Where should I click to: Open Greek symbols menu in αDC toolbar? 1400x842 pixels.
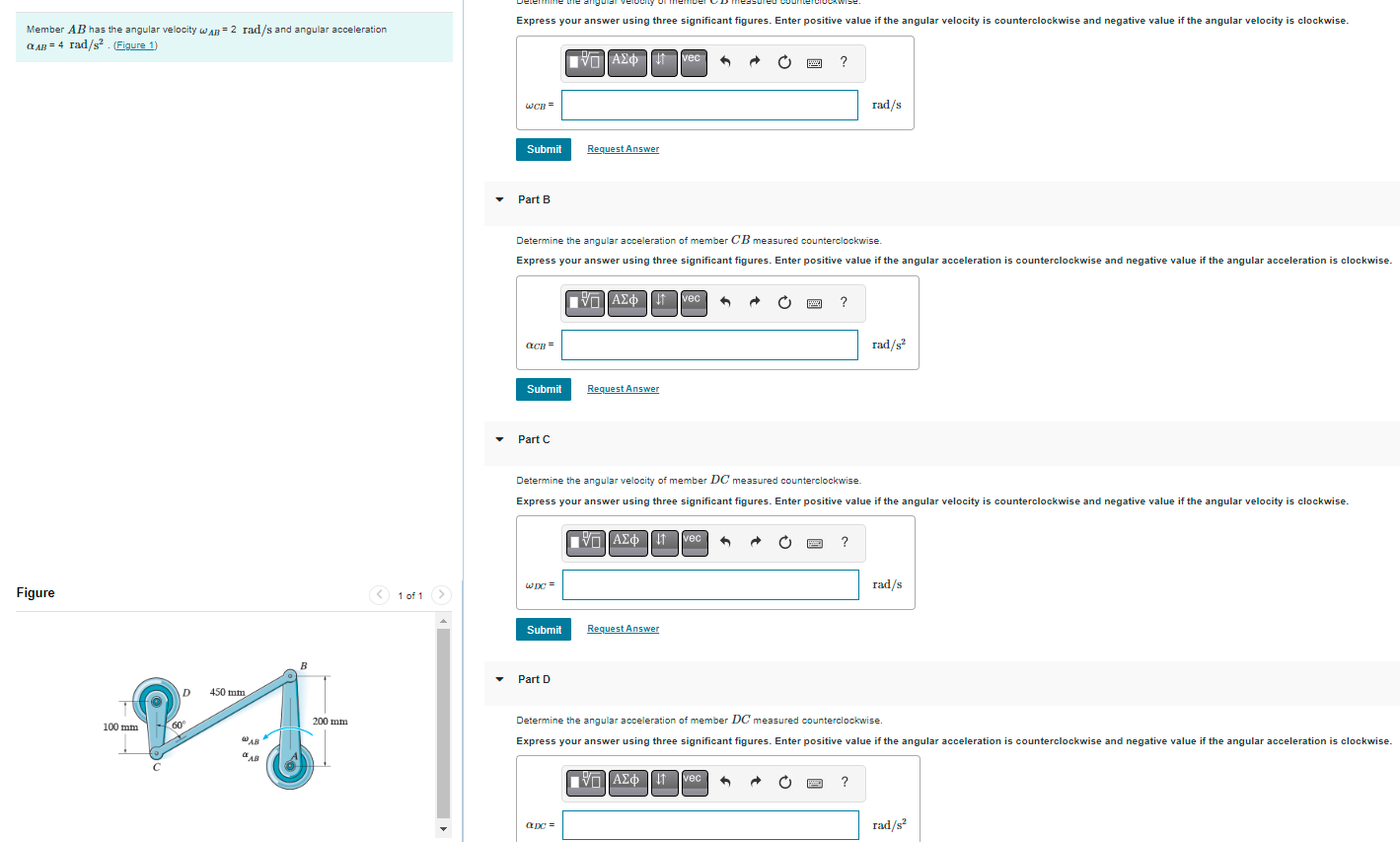(626, 783)
